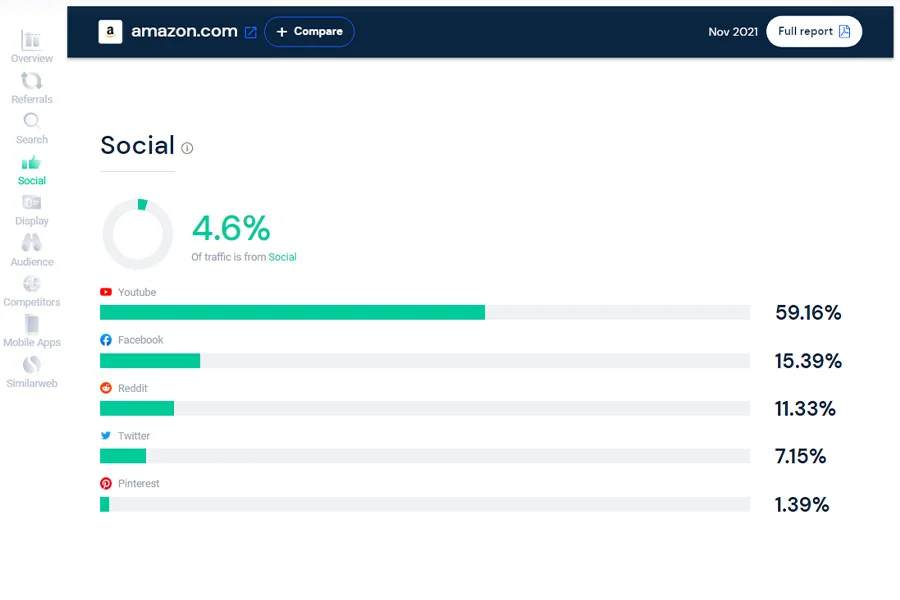
Task: Click the Youtube label text
Action: [137, 292]
